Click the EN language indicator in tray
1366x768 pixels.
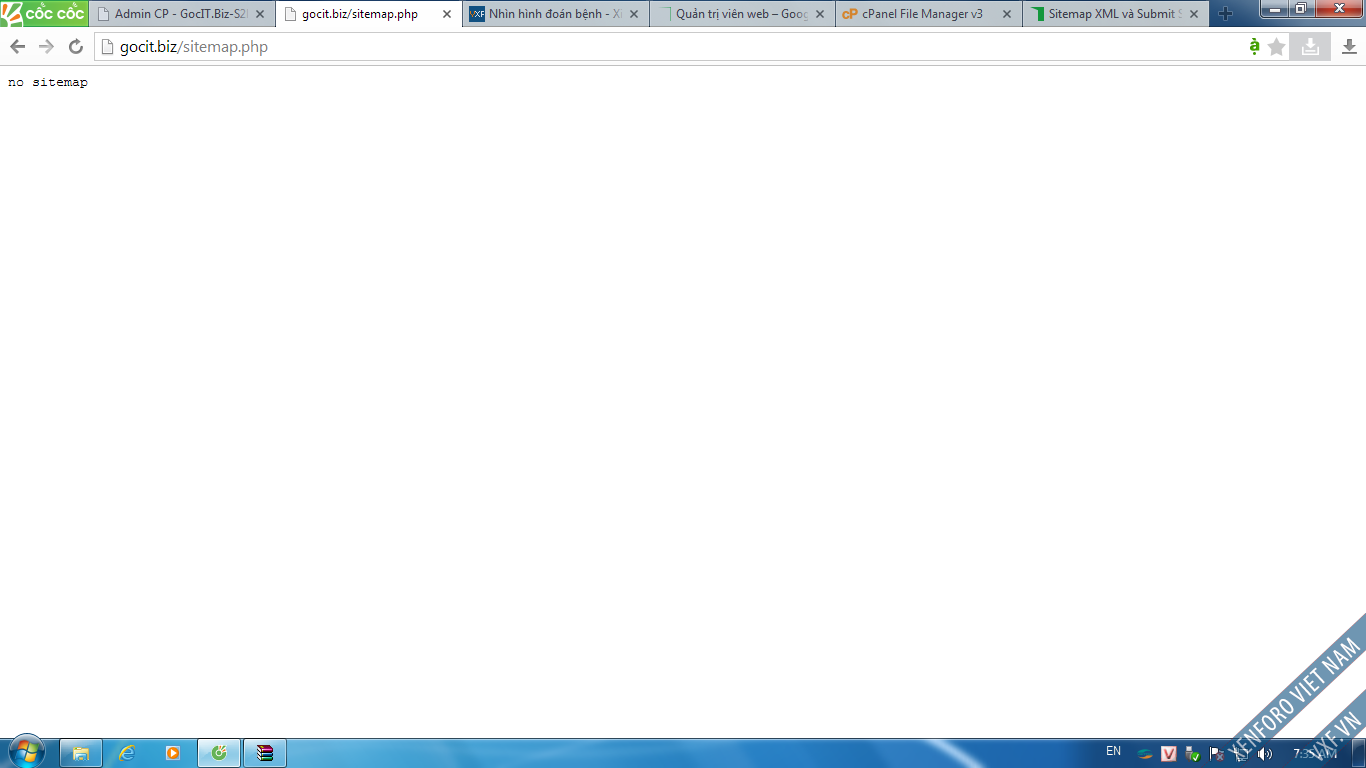[x=1113, y=751]
